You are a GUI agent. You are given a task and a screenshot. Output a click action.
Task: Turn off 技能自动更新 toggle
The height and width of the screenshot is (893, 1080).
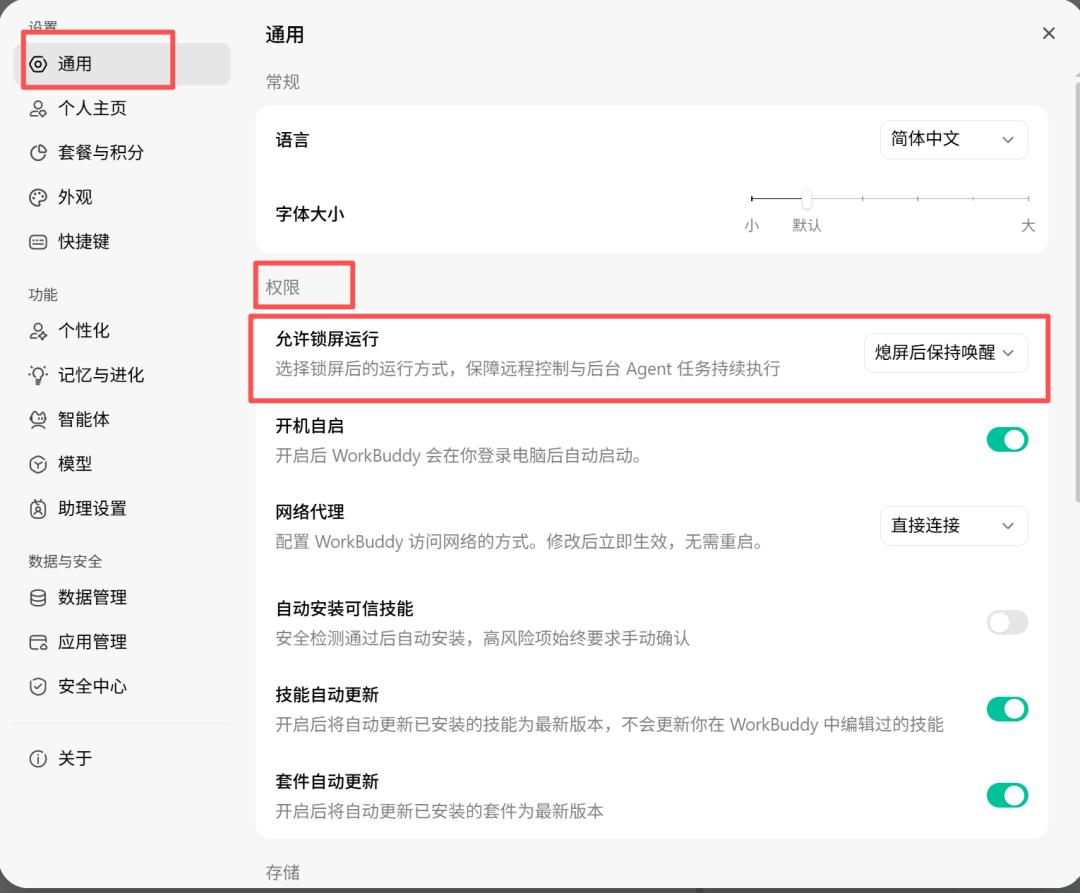[x=1007, y=708]
